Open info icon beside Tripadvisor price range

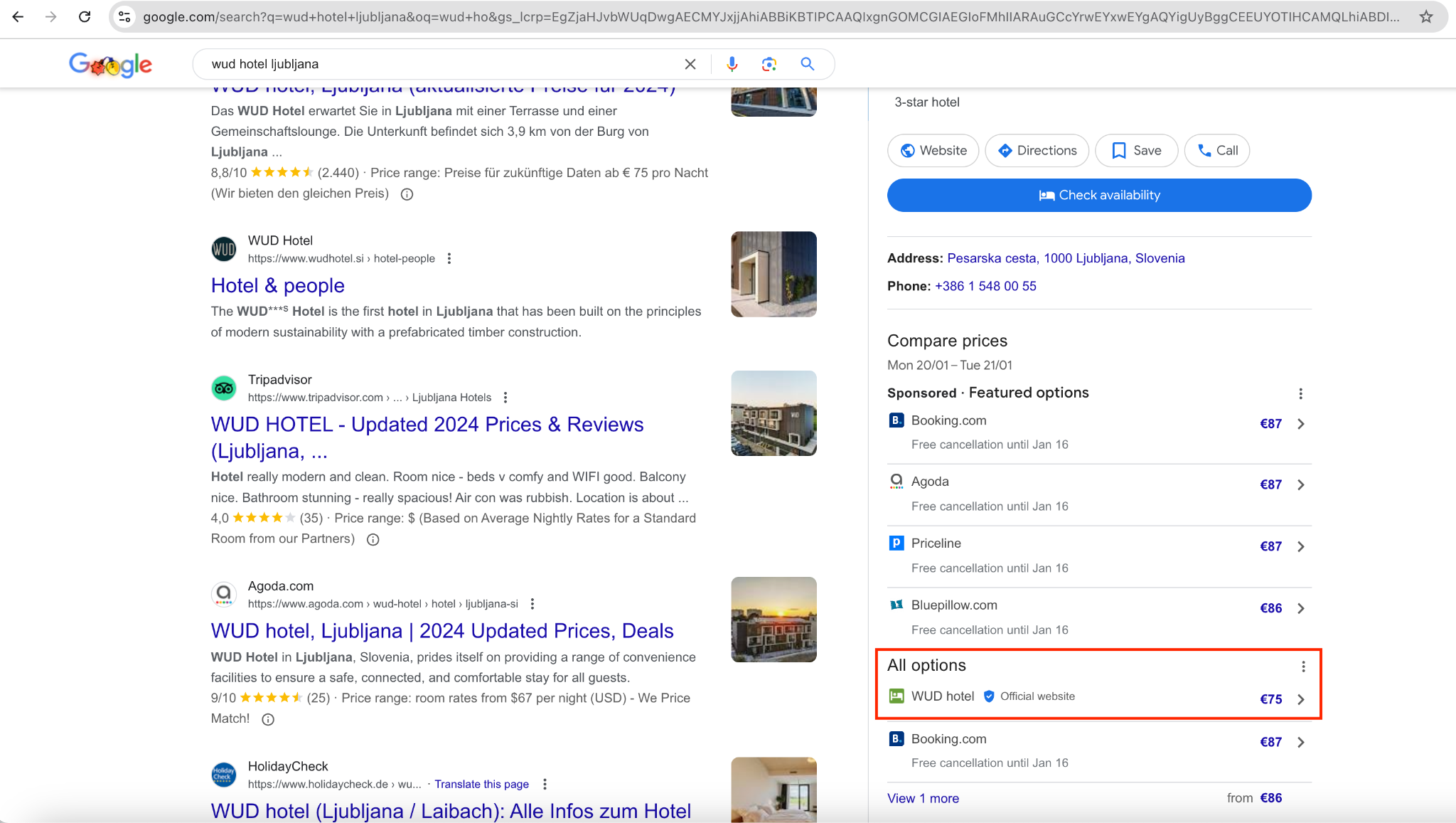[373, 539]
